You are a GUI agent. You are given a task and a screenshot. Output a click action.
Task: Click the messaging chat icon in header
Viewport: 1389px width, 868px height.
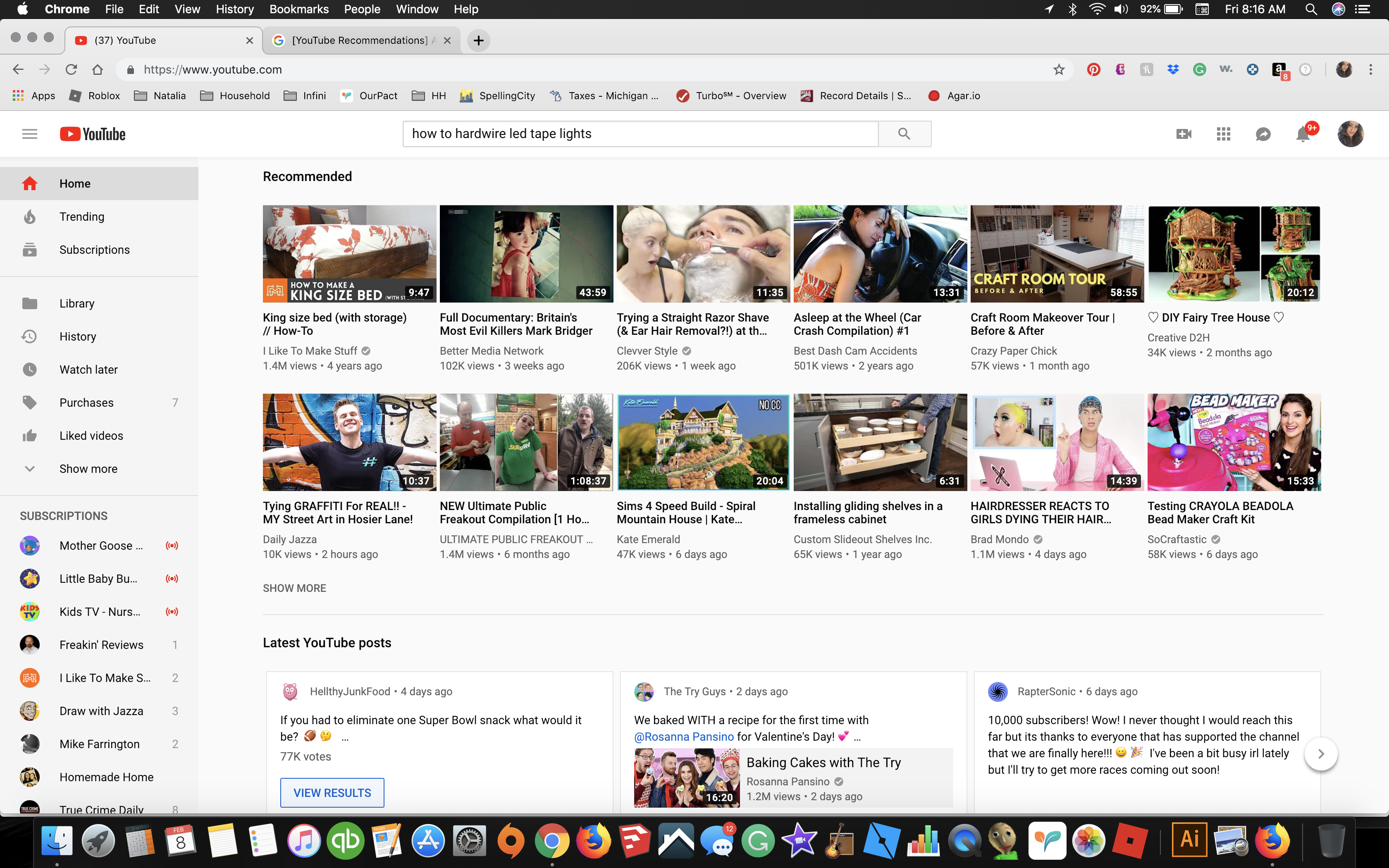click(x=1264, y=134)
